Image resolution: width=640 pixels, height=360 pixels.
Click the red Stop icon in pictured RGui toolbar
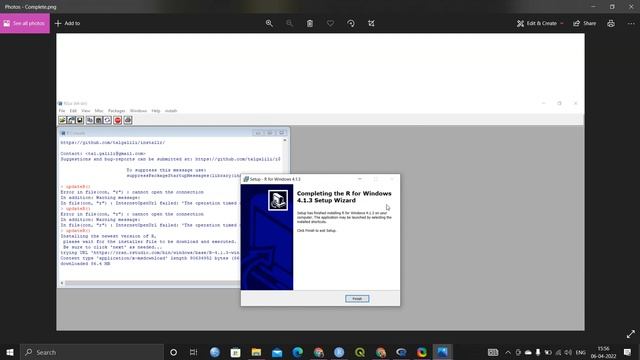click(x=118, y=120)
